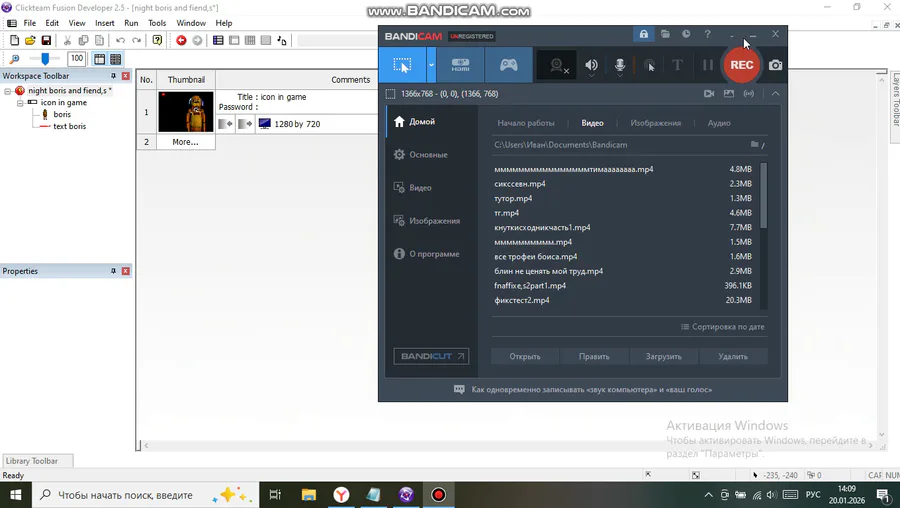The image size is (900, 508).
Task: Open Сортировка по дате sort dropdown
Action: tap(723, 327)
